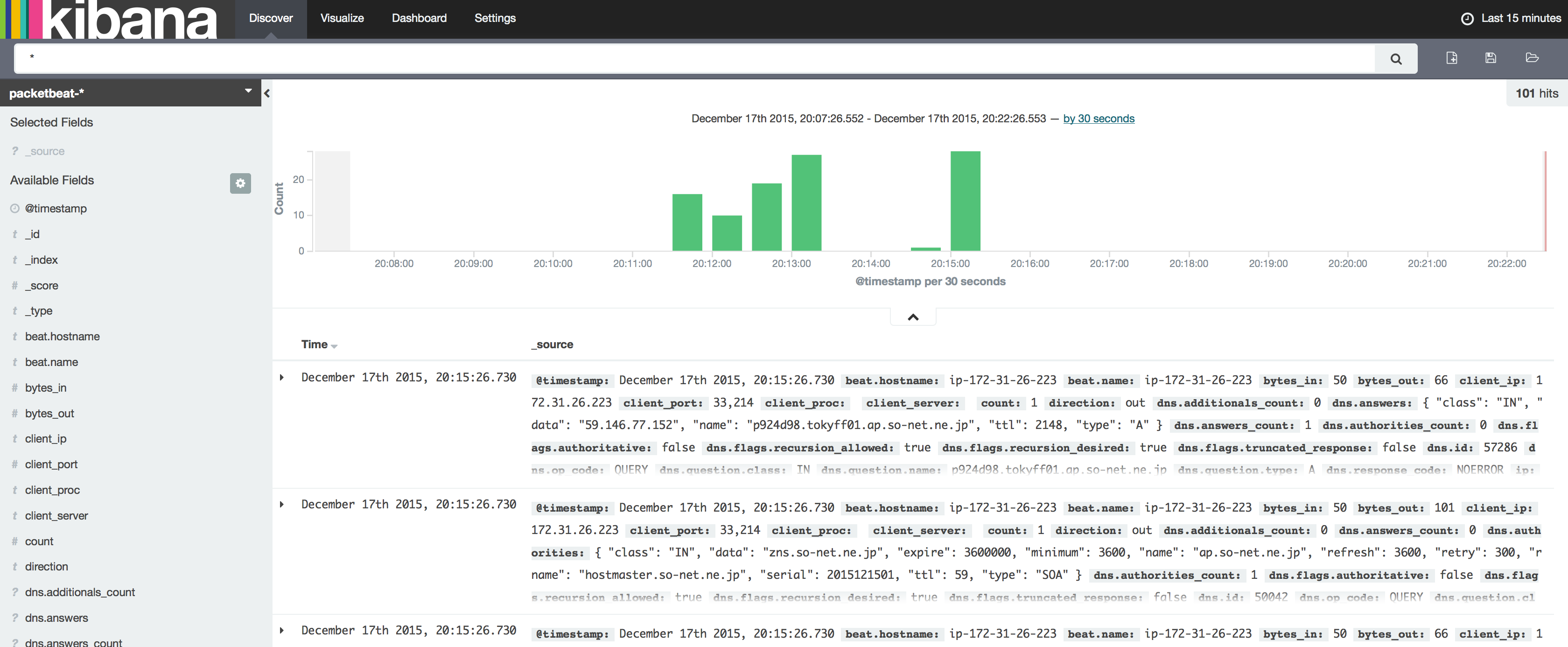The image size is (1568, 647).
Task: Open the Dashboard tab
Action: coord(419,18)
